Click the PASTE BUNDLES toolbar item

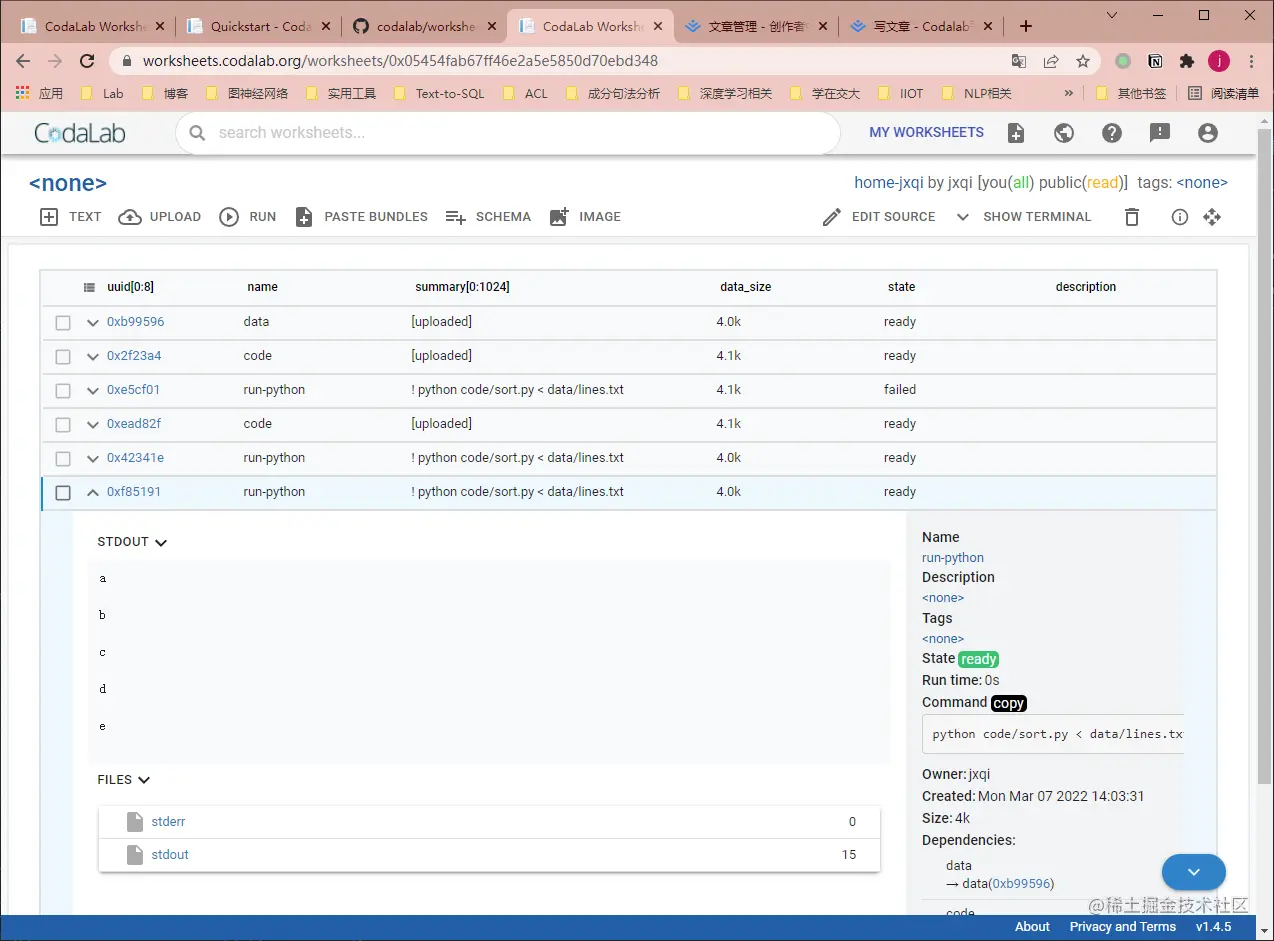click(x=361, y=217)
